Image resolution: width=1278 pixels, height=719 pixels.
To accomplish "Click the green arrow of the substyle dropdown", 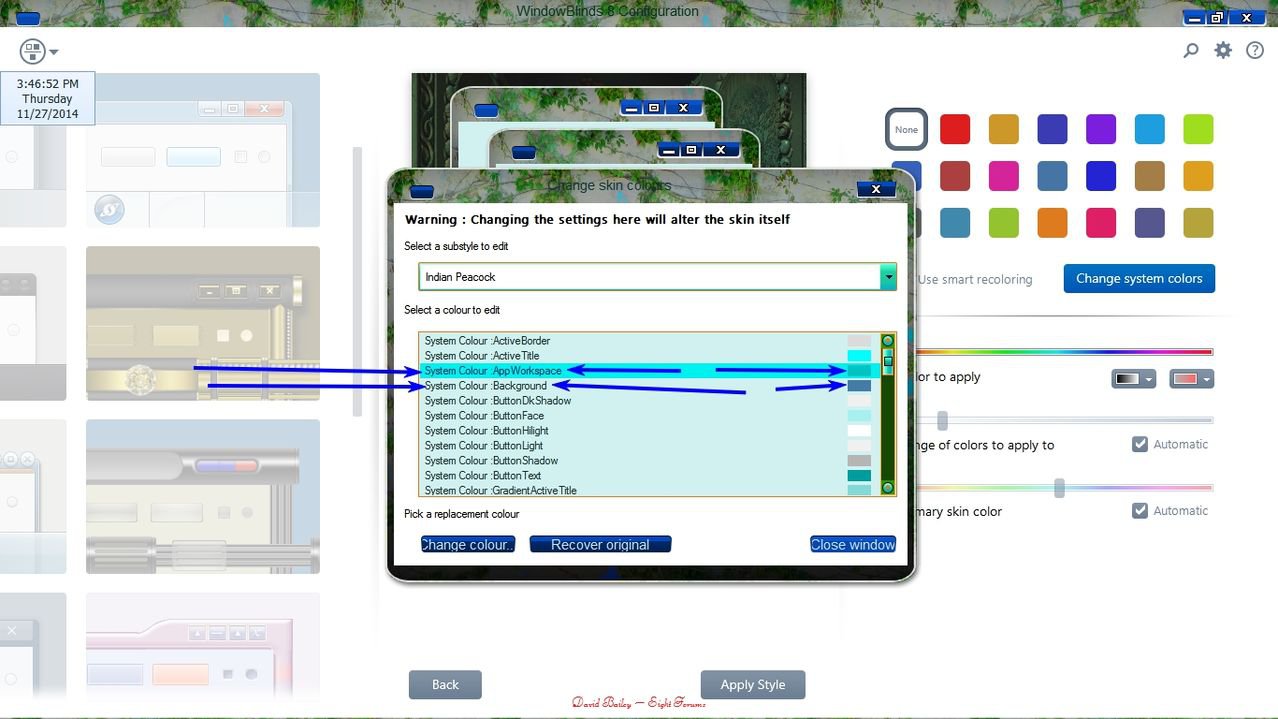I will coord(888,277).
